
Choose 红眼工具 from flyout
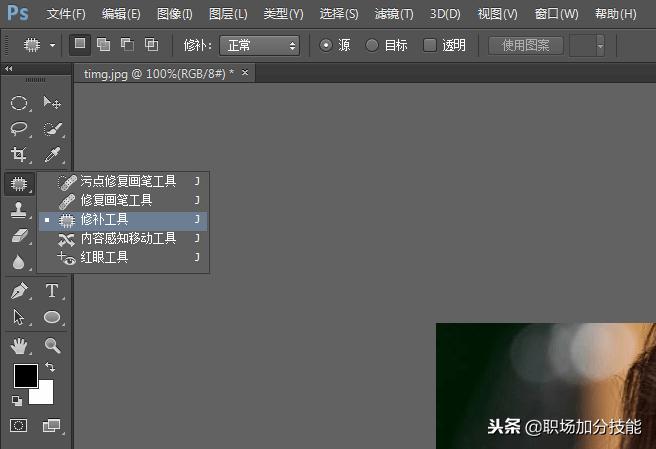click(123, 257)
